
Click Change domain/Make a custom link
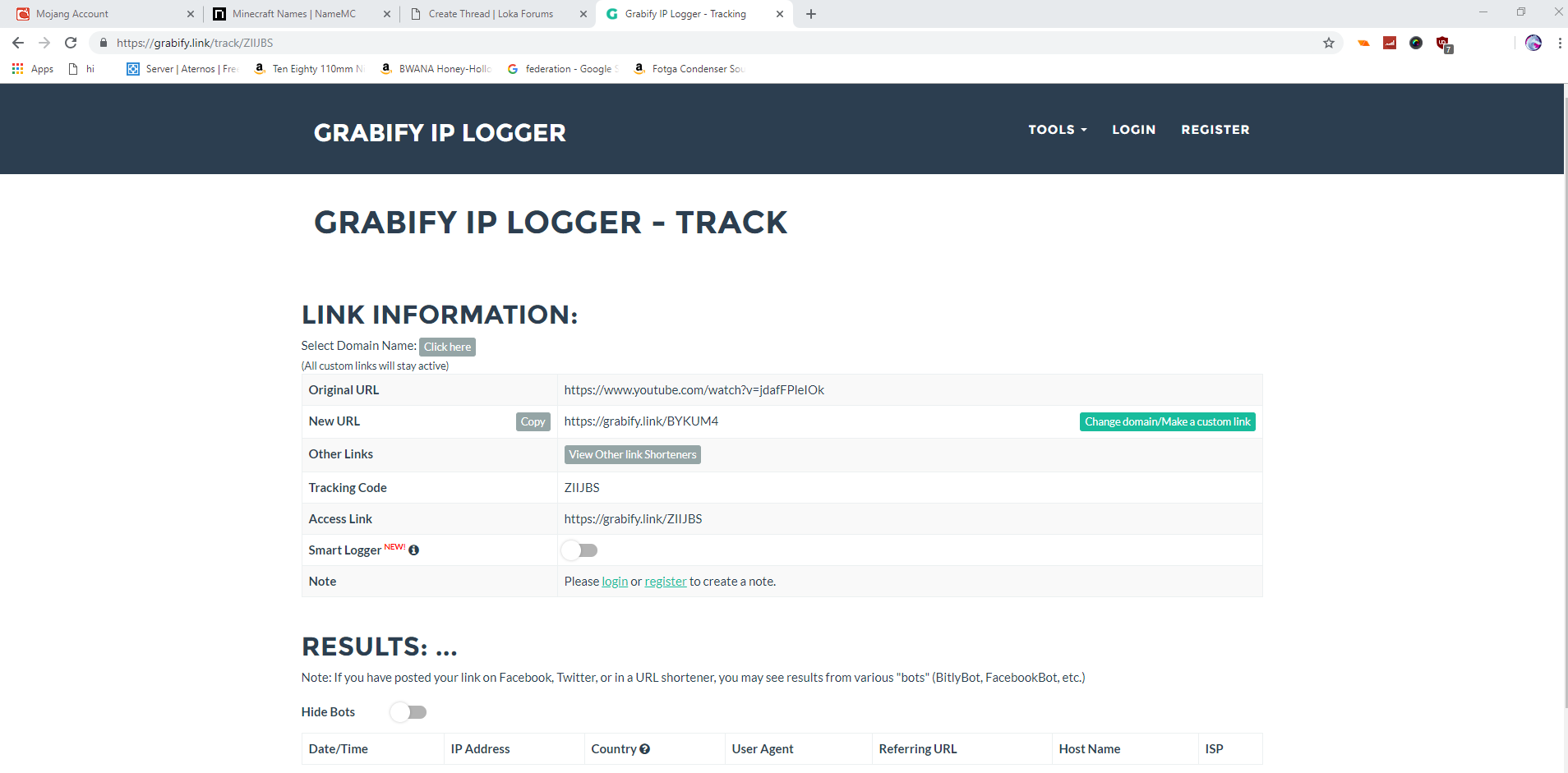(x=1167, y=421)
